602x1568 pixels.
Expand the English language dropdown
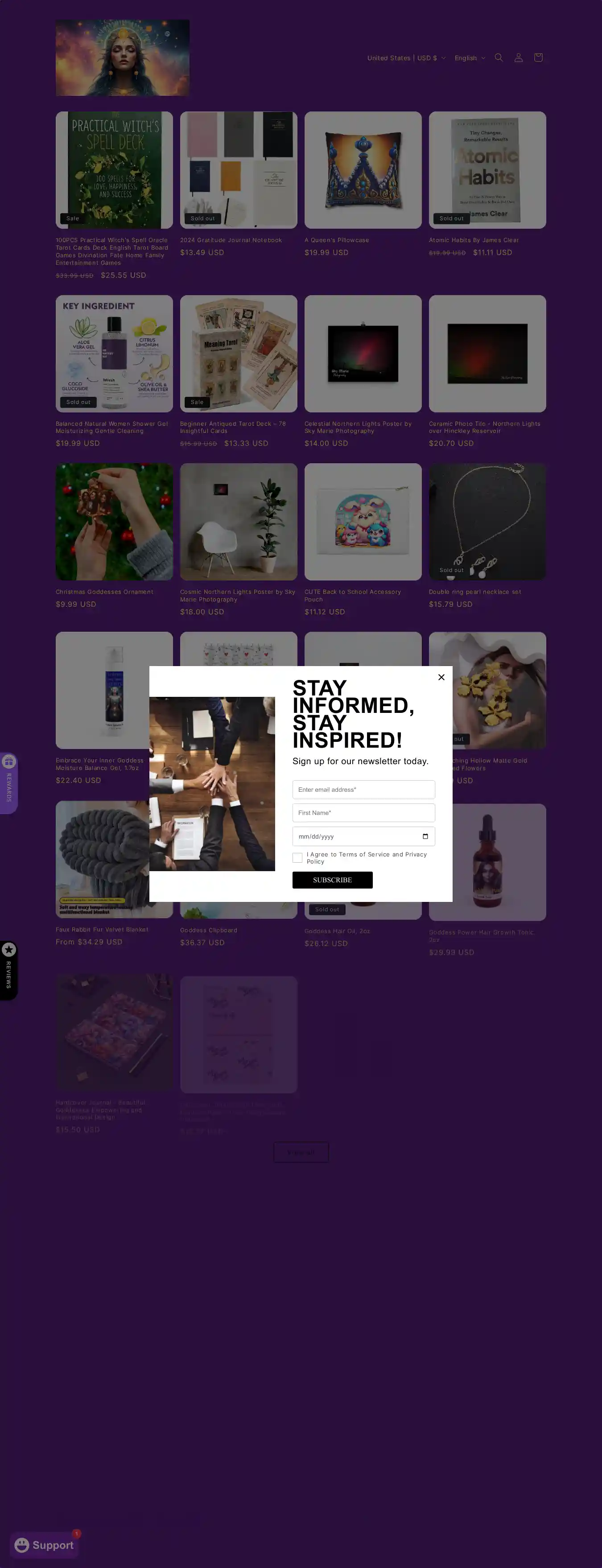pos(469,58)
